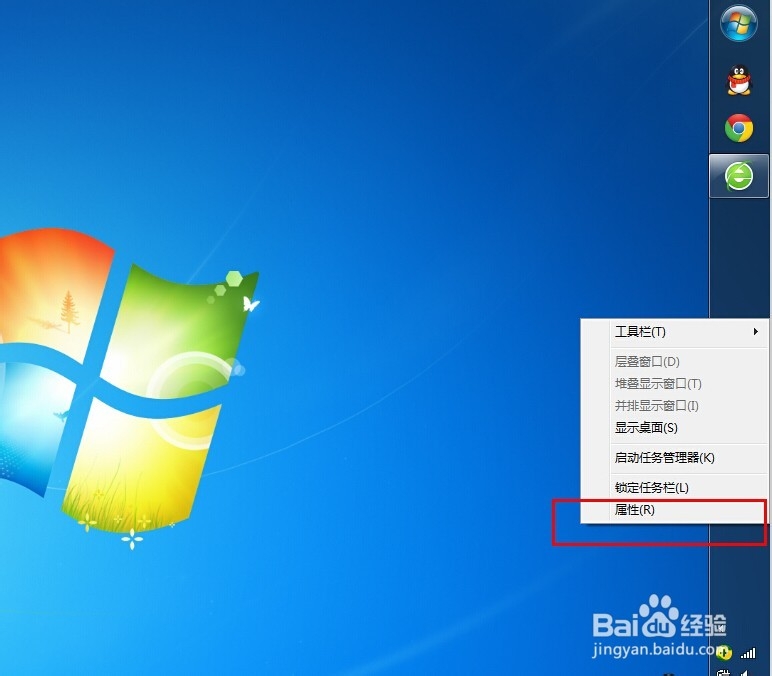
Task: Select 层叠窗口(D) menu entry
Action: click(x=675, y=361)
